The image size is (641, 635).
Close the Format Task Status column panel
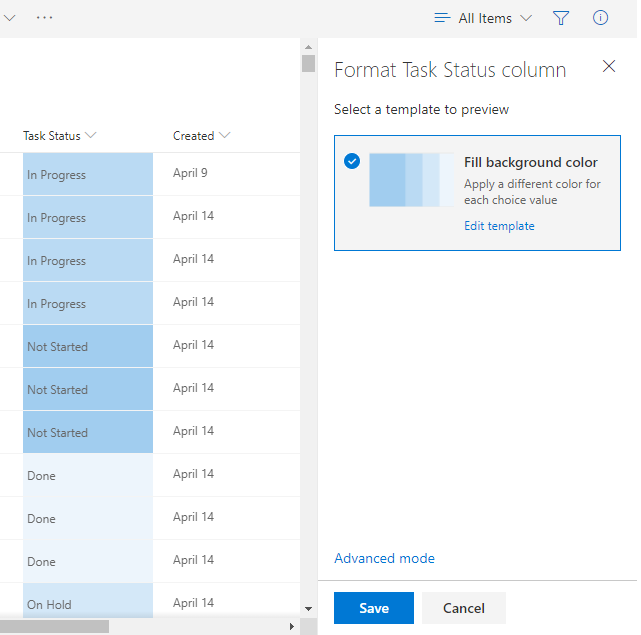(x=609, y=66)
